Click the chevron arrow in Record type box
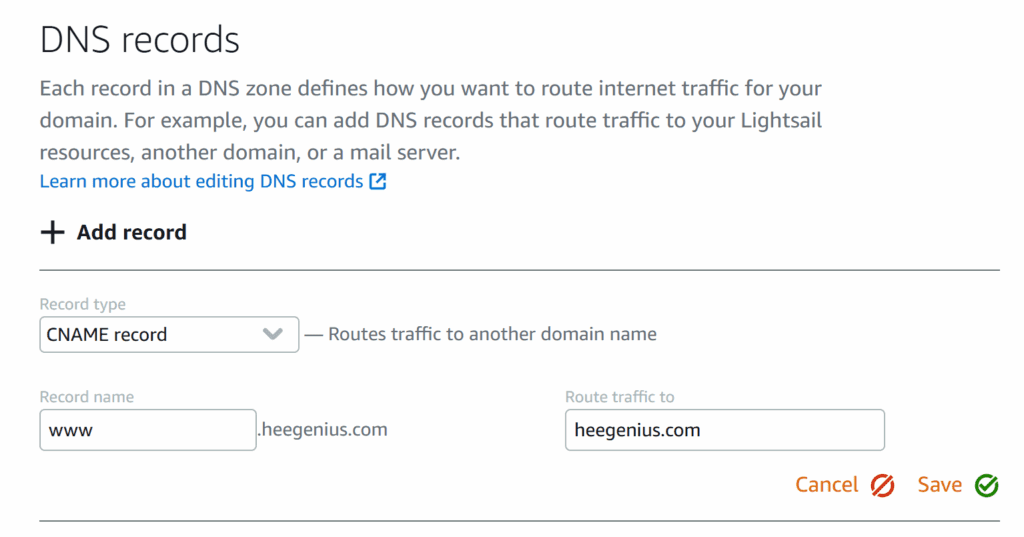The image size is (1024, 537). (x=272, y=334)
